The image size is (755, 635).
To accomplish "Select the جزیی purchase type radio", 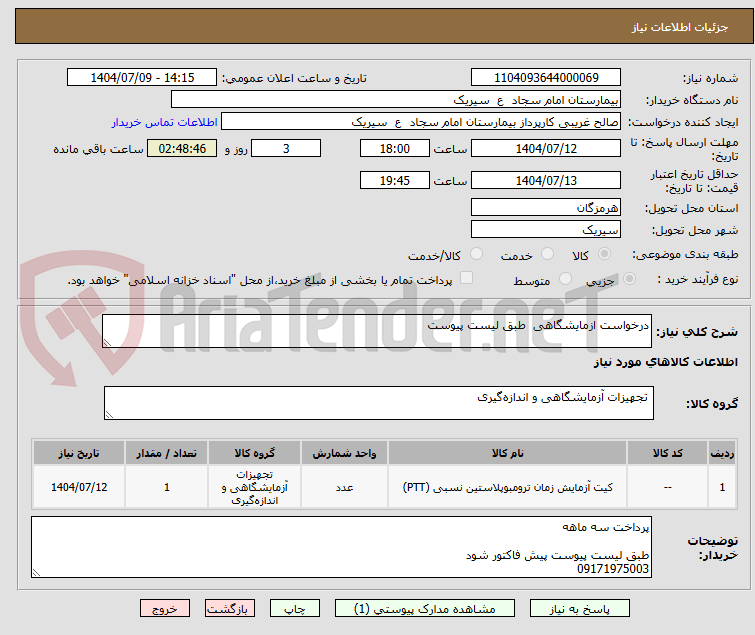I will click(629, 279).
